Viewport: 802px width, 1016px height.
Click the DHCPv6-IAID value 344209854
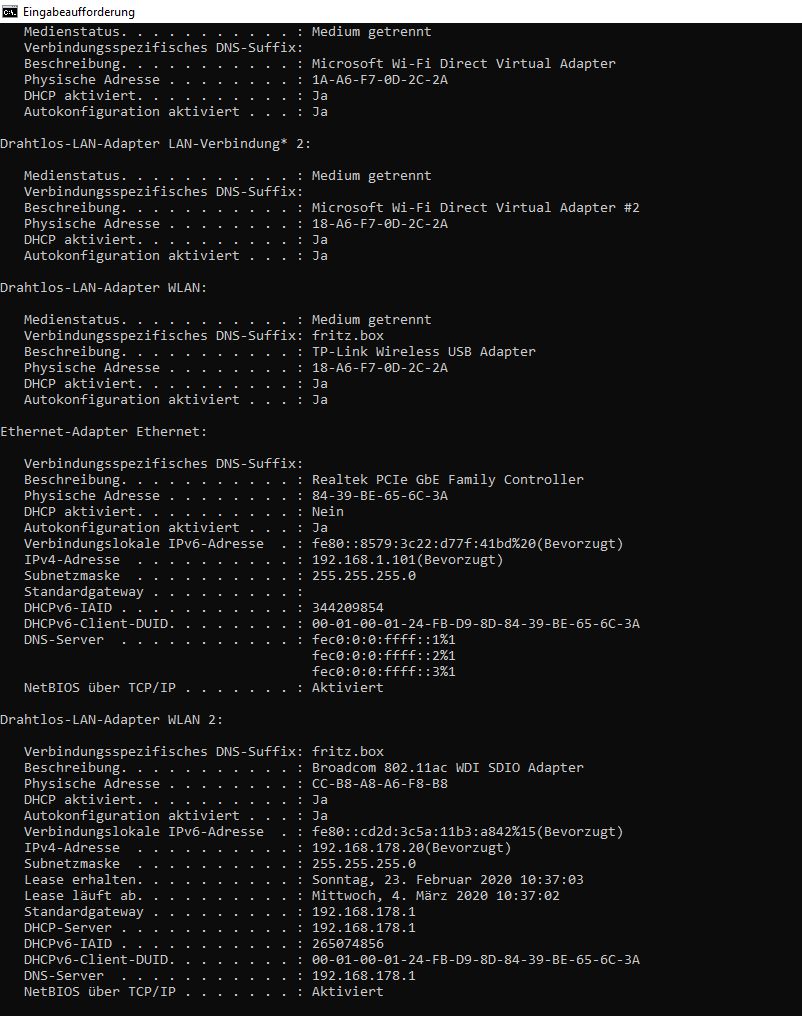coord(348,608)
